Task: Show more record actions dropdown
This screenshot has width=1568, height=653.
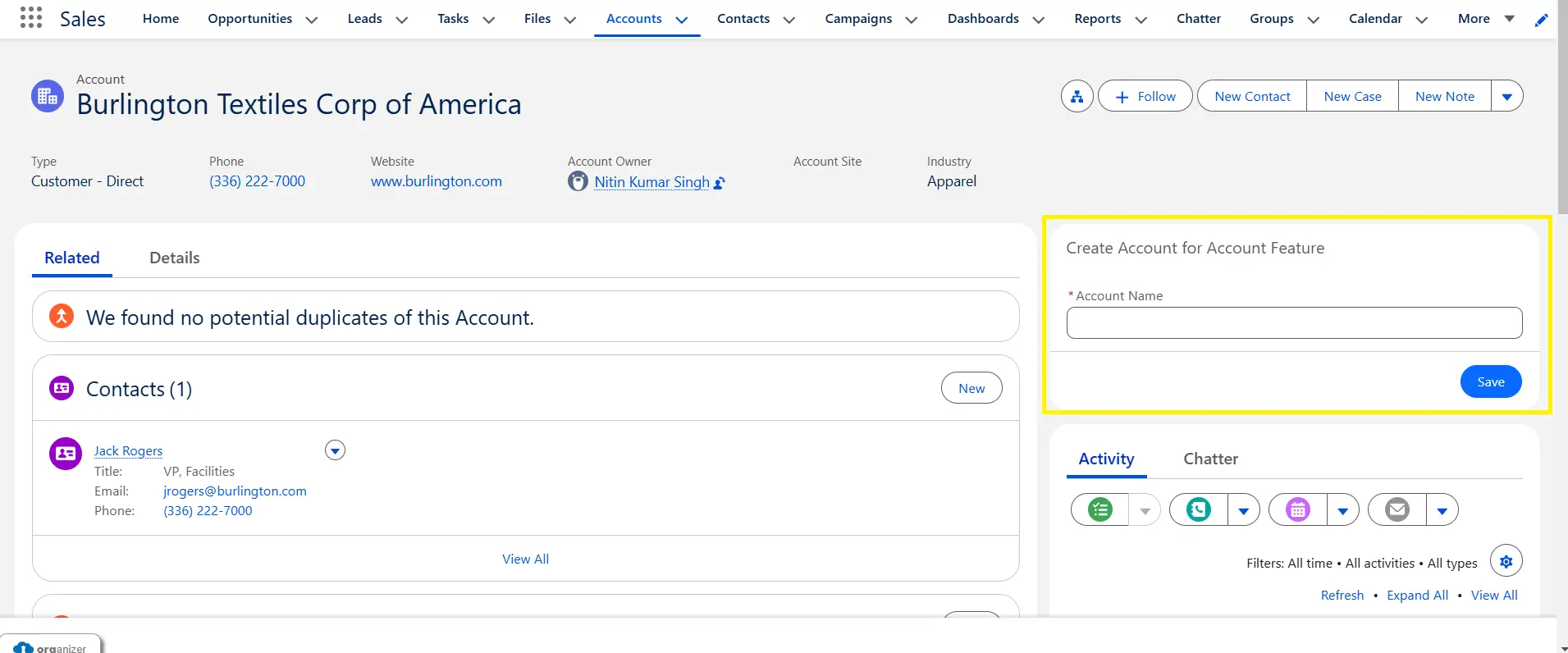Action: [1507, 96]
